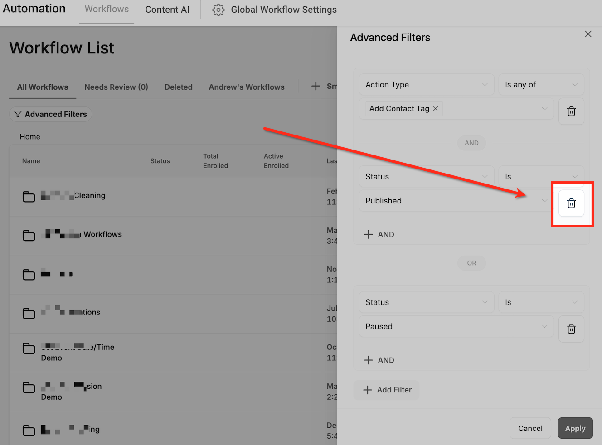This screenshot has height=445, width=602.
Task: Close the Advanced Filters panel
Action: pos(588,34)
